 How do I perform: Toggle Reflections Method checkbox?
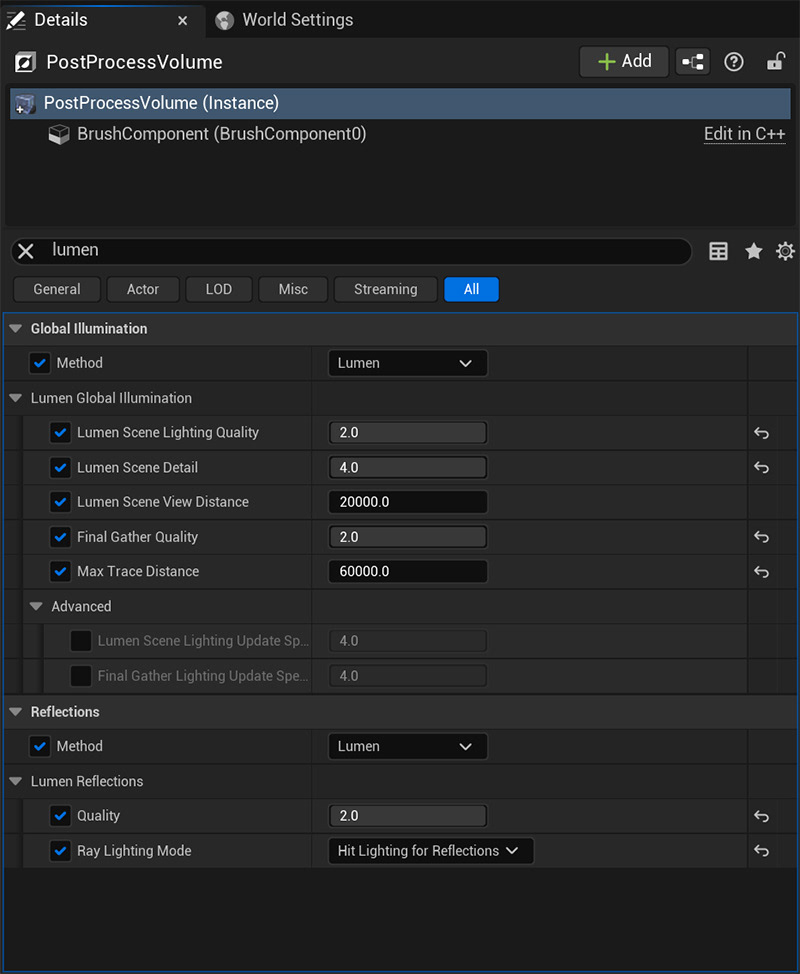[40, 746]
